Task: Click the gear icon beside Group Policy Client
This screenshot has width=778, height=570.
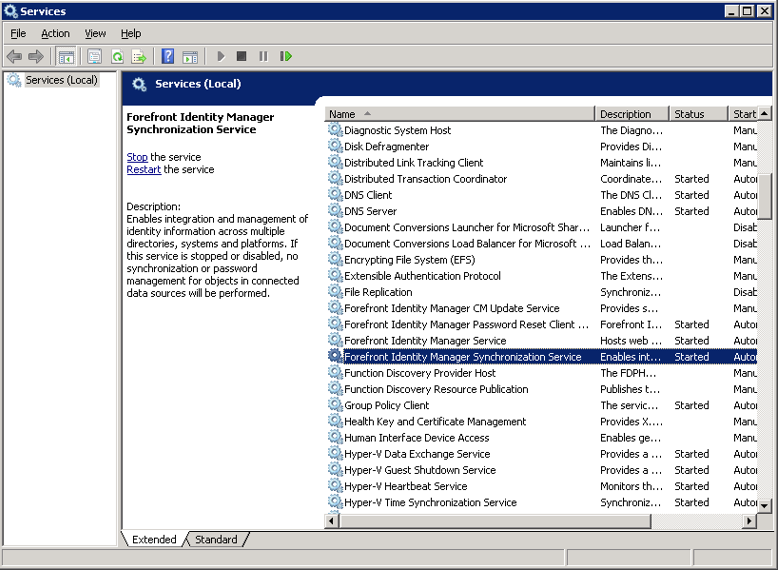Action: [335, 405]
